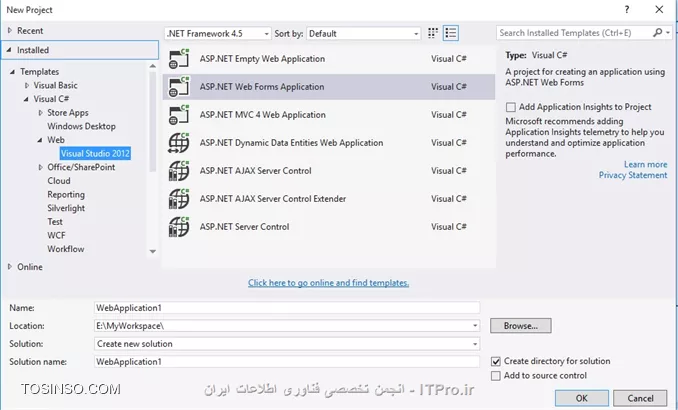Image resolution: width=678 pixels, height=410 pixels.
Task: Click the AJAX Server Control Extender icon
Action: [179, 199]
